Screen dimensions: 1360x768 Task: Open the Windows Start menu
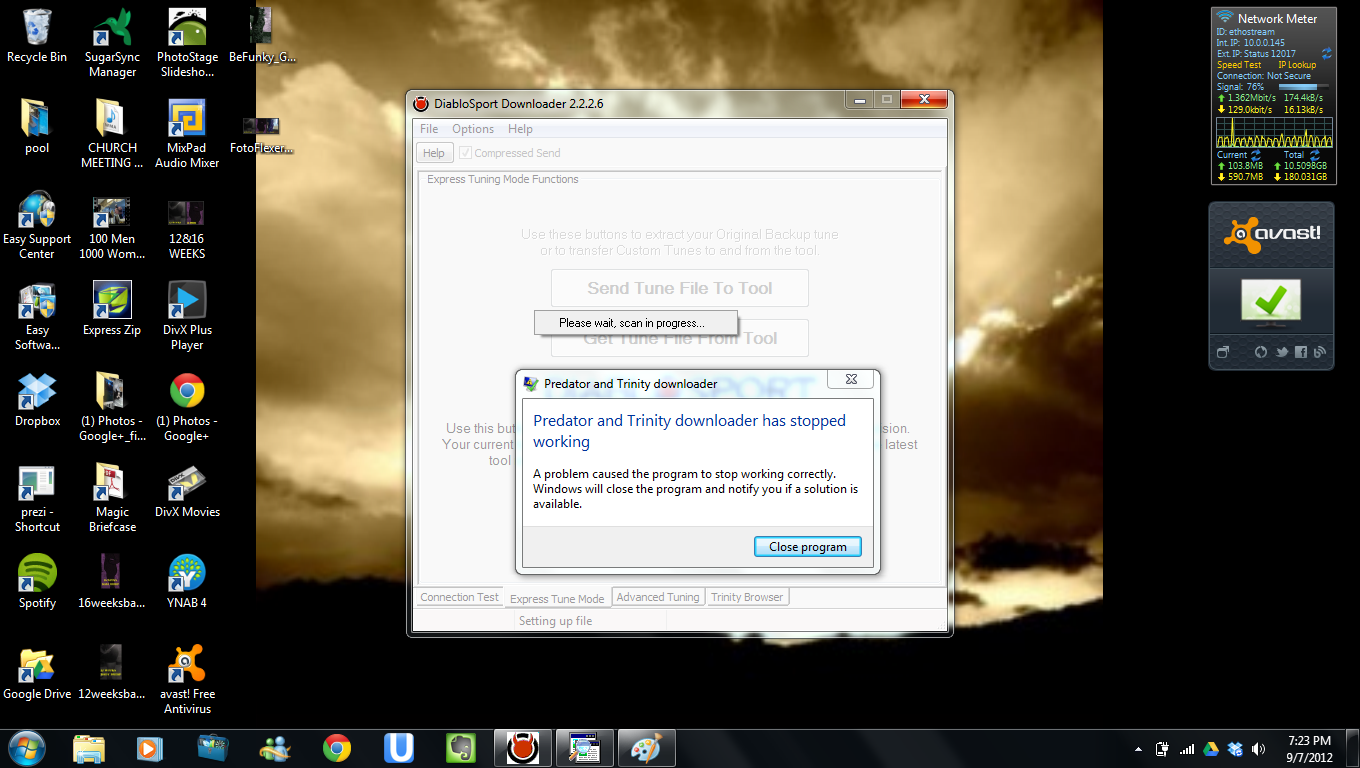[27, 748]
